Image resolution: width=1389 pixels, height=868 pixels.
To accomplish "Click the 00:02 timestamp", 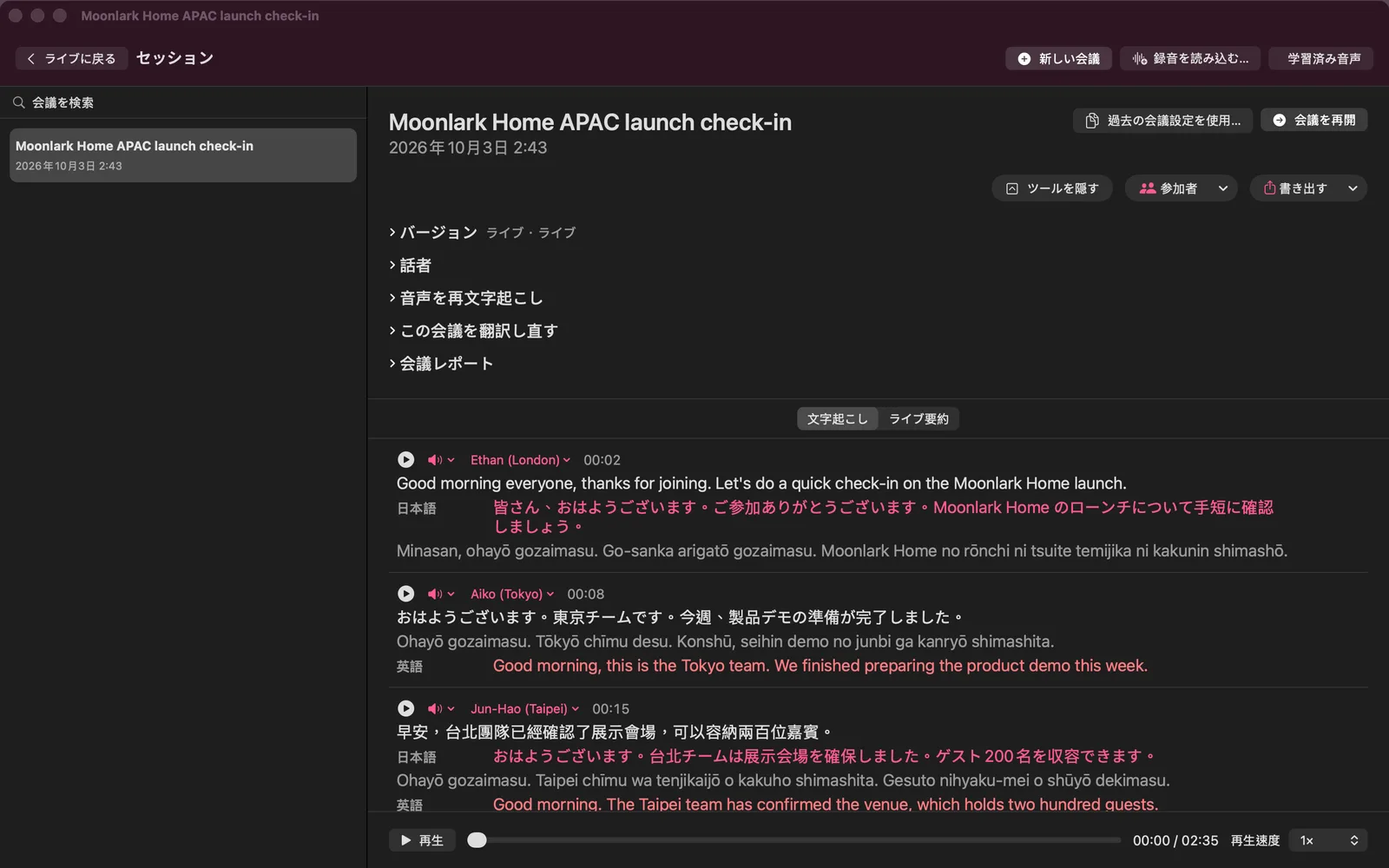I will pos(602,460).
